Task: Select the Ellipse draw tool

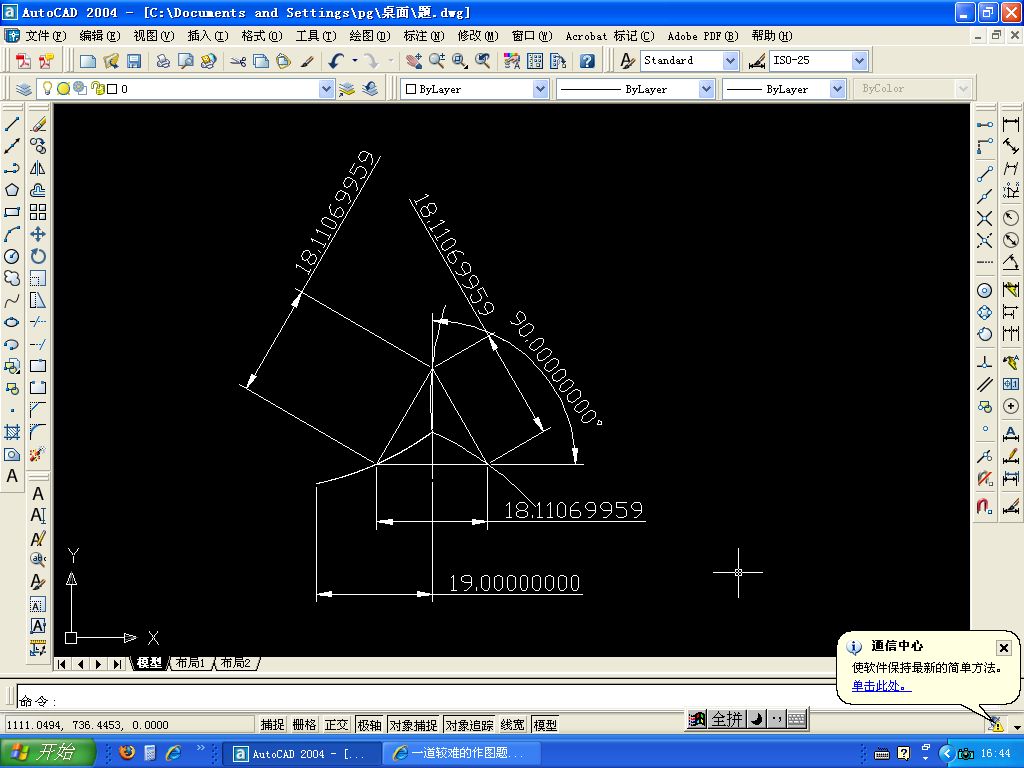Action: click(x=12, y=322)
